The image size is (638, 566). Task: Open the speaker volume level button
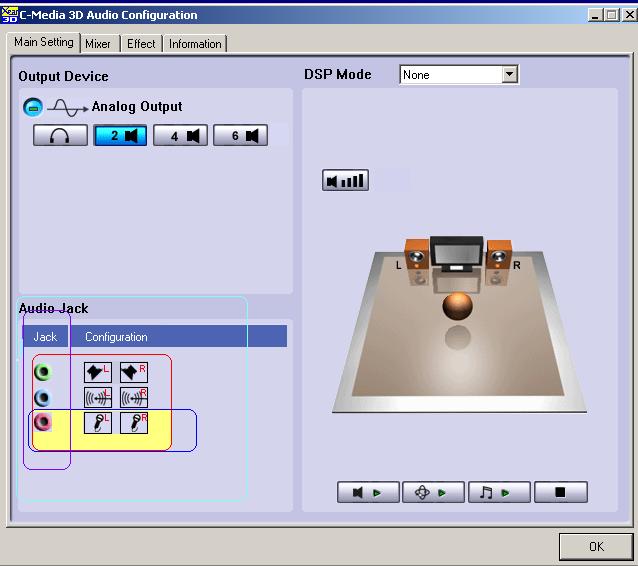coord(345,180)
